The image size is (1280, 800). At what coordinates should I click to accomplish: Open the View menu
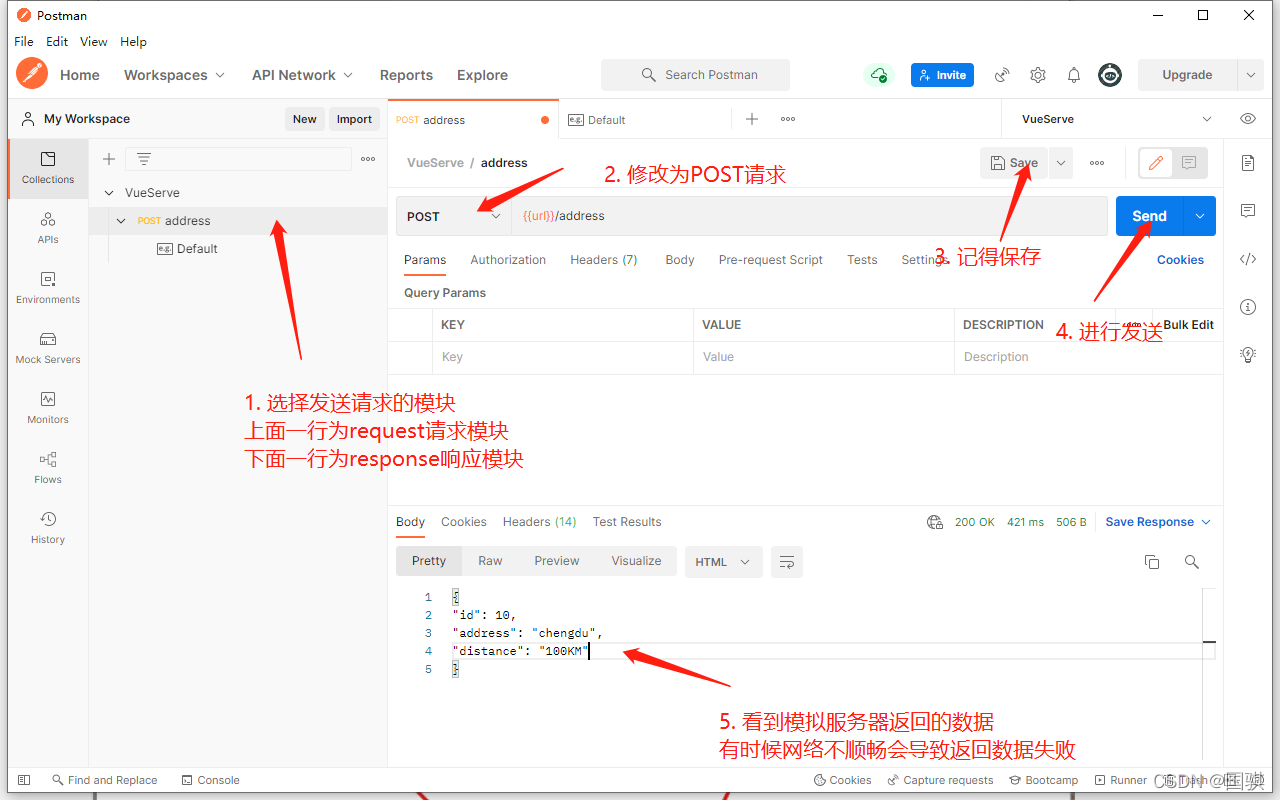tap(94, 42)
